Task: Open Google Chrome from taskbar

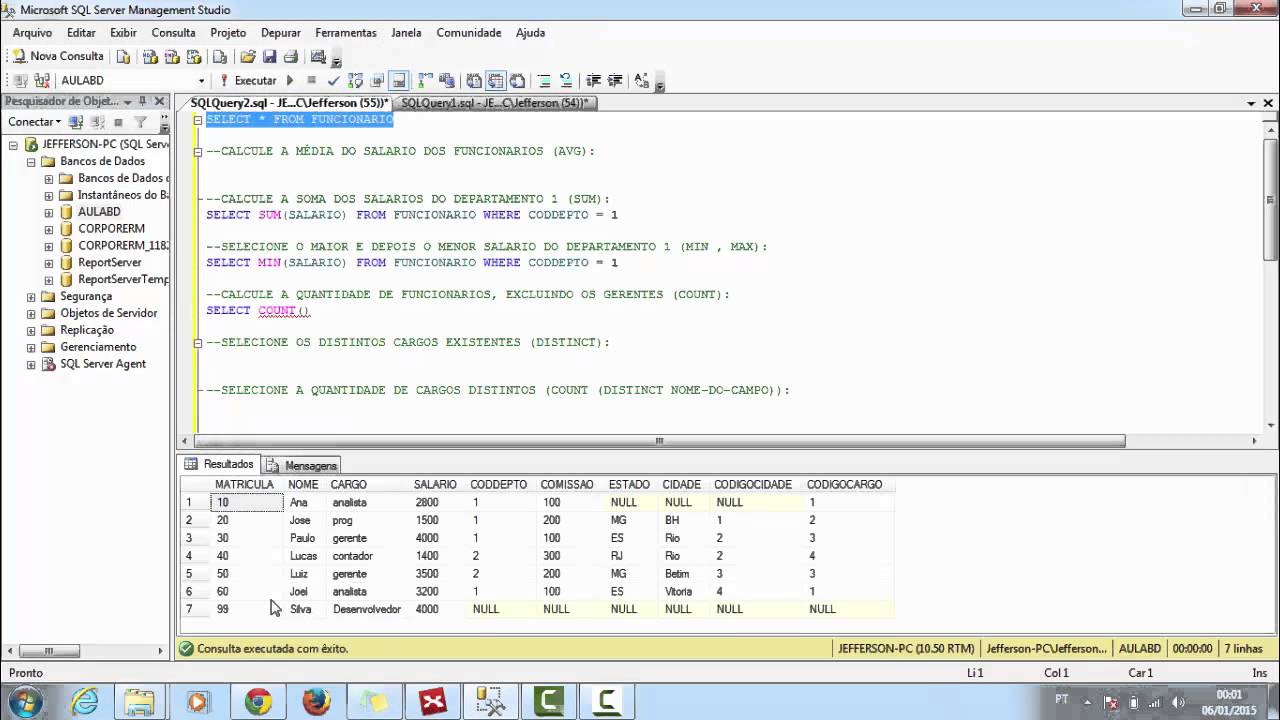Action: click(x=258, y=702)
